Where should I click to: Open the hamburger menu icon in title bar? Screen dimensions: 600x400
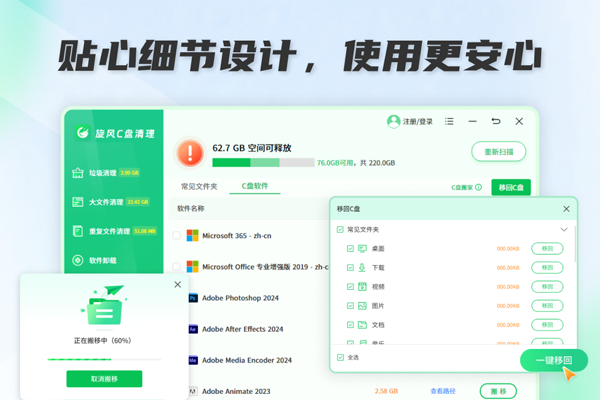pyautogui.click(x=449, y=121)
